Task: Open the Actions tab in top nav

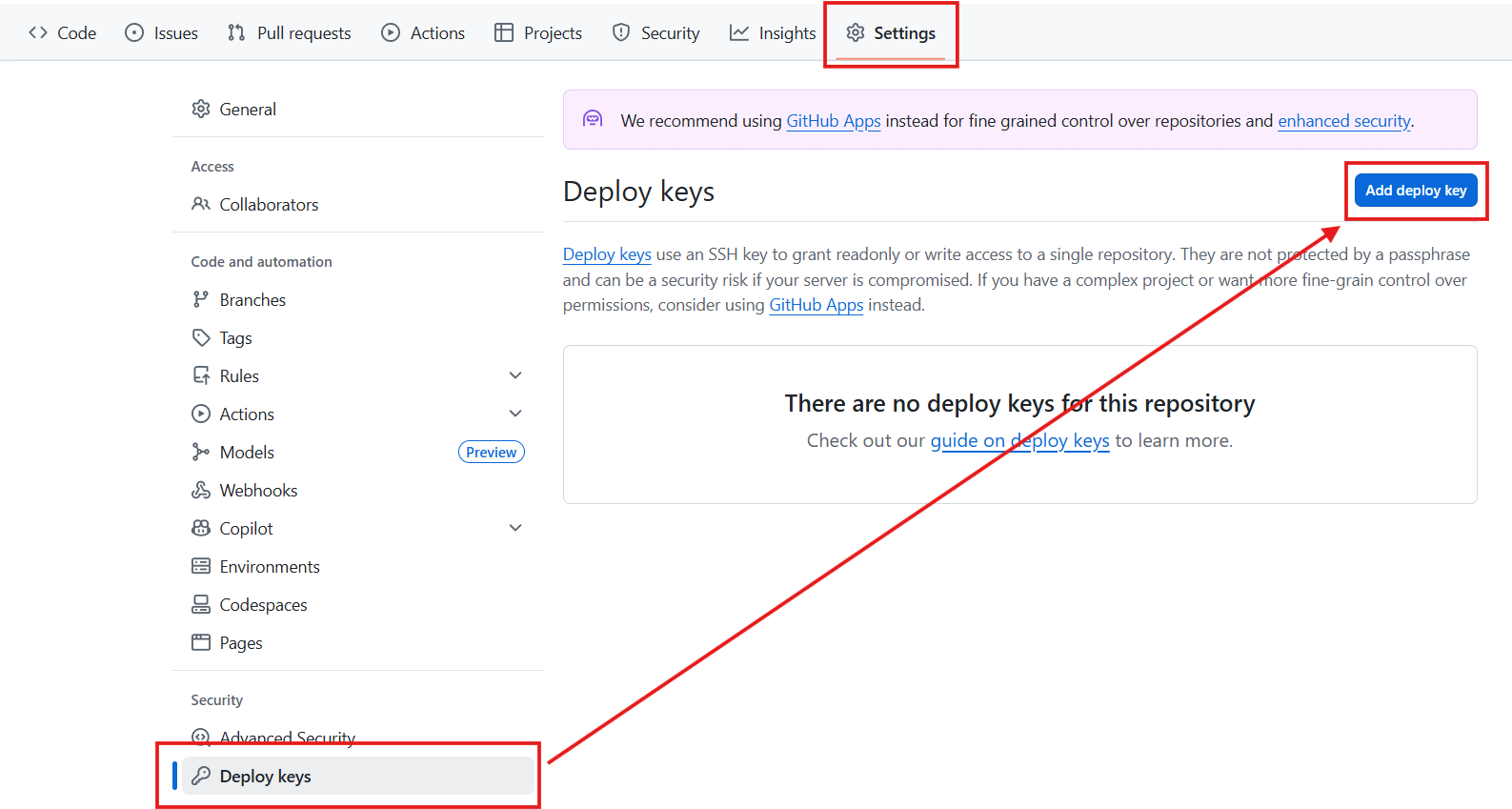Action: click(424, 32)
